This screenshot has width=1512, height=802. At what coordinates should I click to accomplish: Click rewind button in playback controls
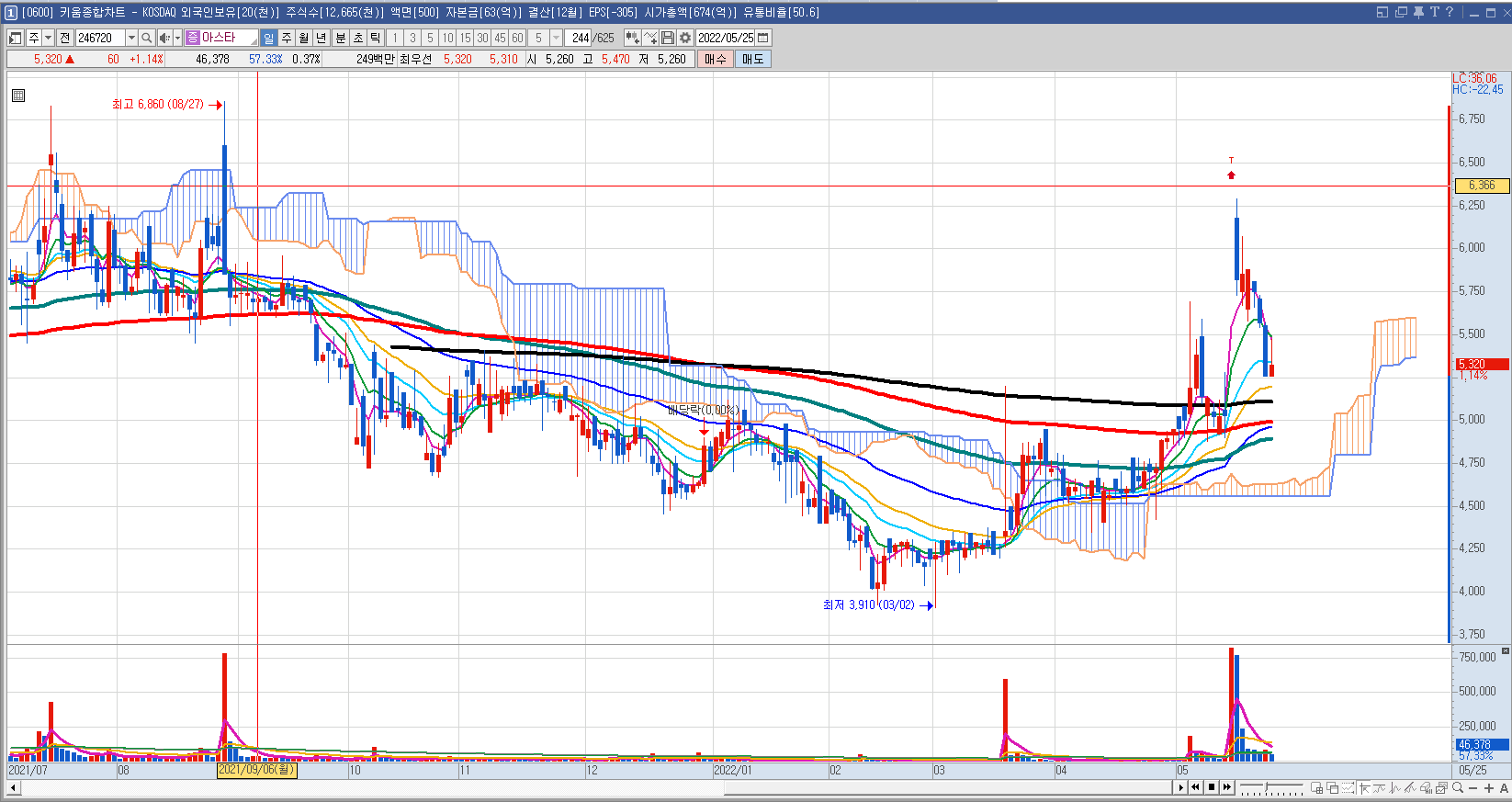(x=1195, y=787)
